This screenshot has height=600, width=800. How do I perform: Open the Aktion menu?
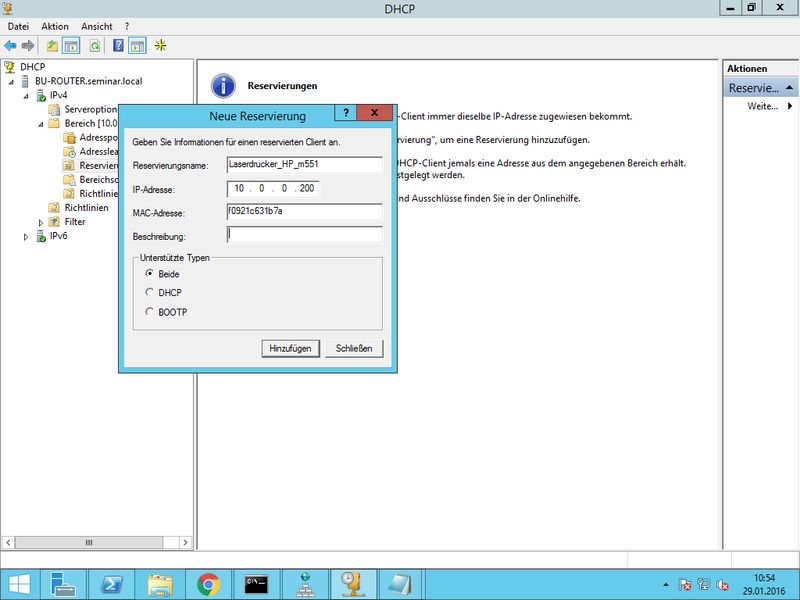(x=55, y=26)
